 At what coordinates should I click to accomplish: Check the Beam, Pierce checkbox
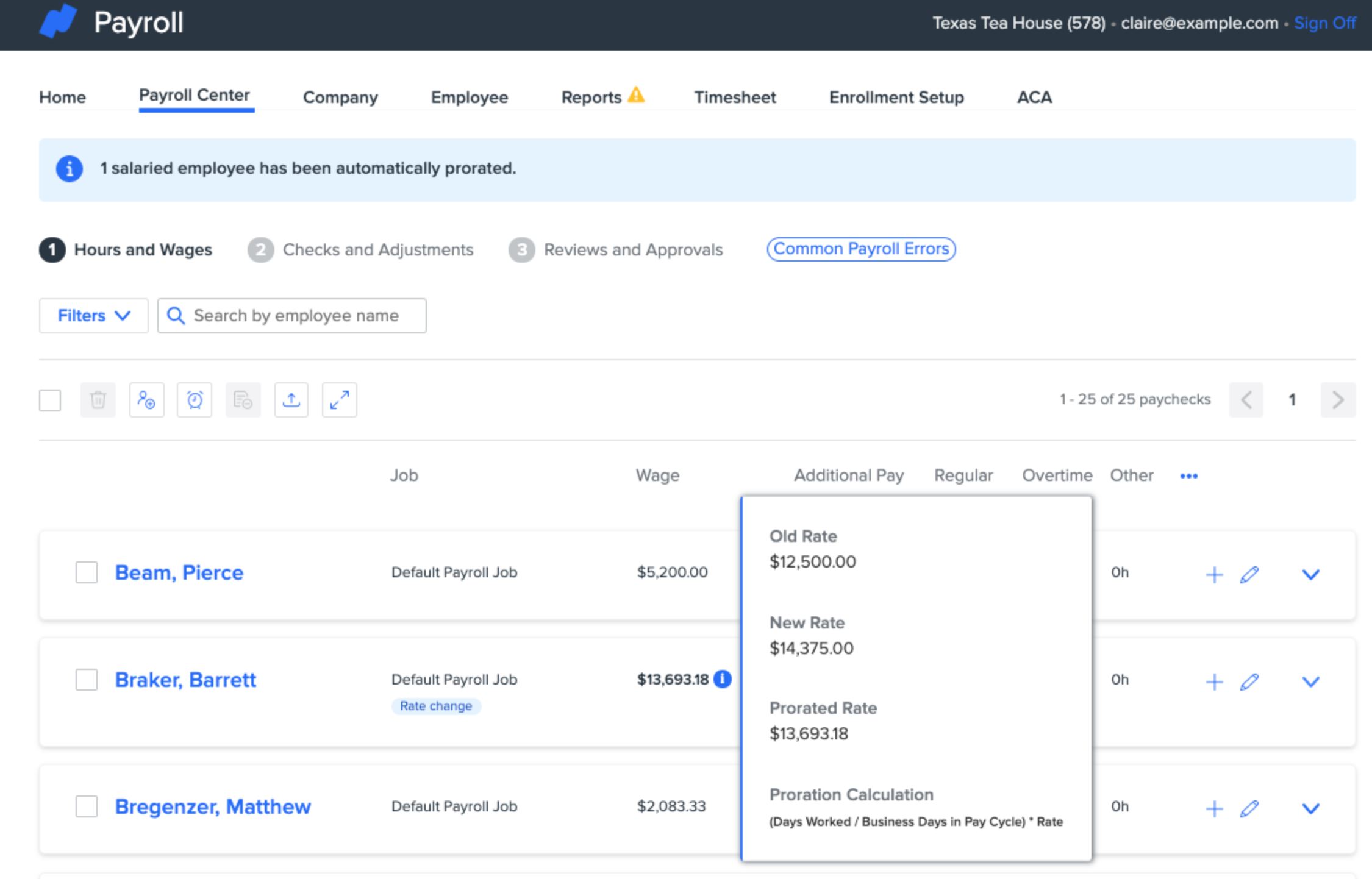pos(87,572)
